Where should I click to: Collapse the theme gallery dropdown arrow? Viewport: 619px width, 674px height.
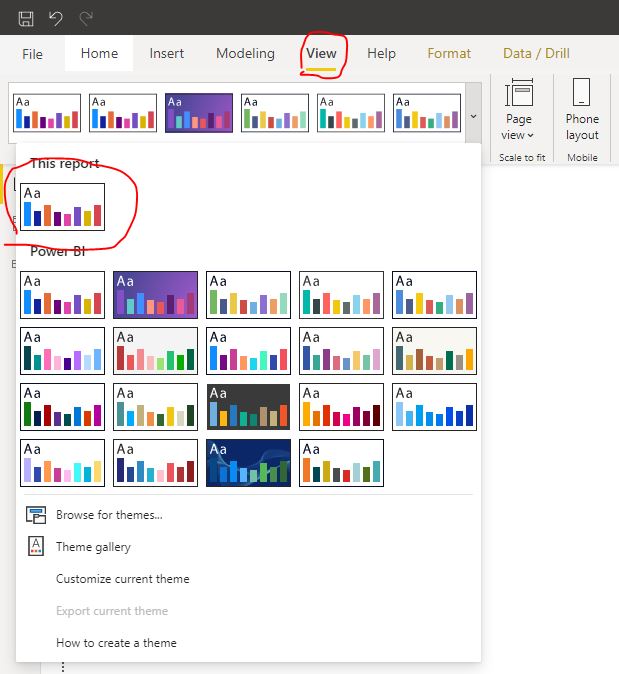click(x=473, y=116)
